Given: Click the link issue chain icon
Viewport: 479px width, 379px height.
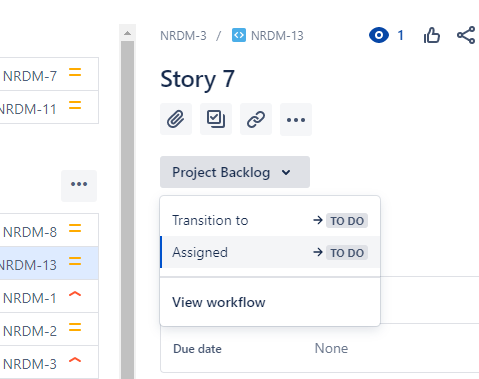Looking at the screenshot, I should click(x=256, y=119).
